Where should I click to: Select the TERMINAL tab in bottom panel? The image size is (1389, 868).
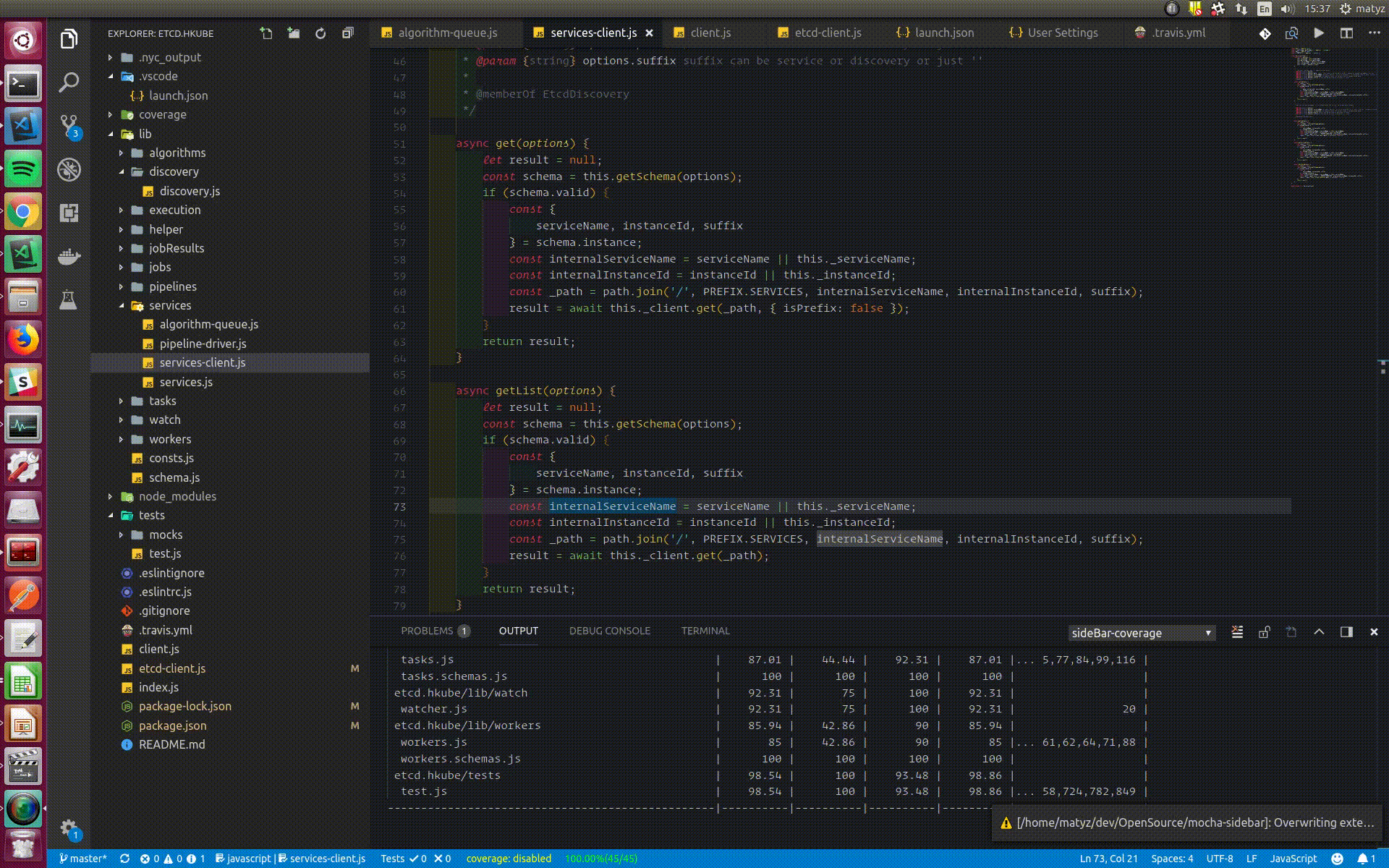coord(706,631)
